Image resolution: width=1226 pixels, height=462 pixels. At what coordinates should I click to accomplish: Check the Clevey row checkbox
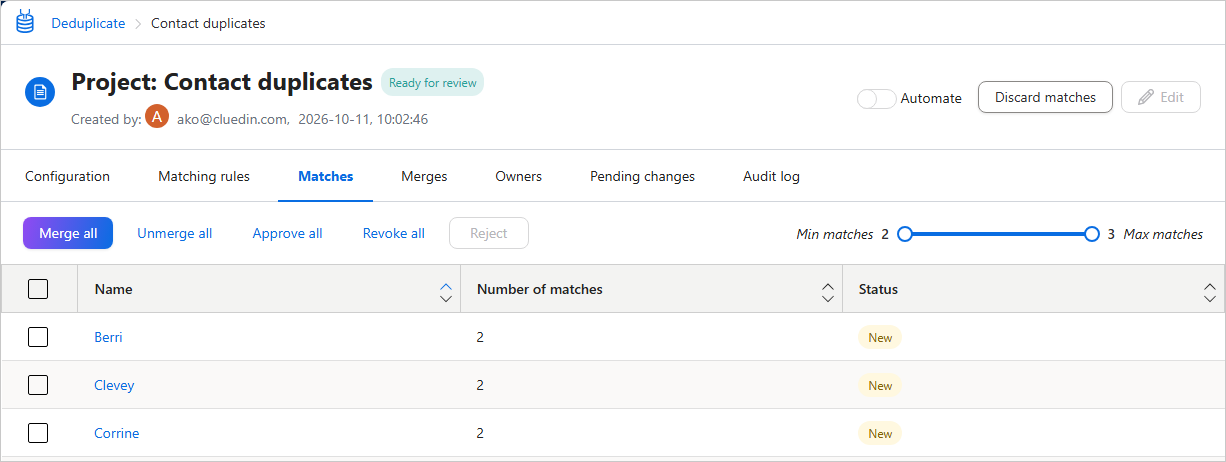[38, 385]
